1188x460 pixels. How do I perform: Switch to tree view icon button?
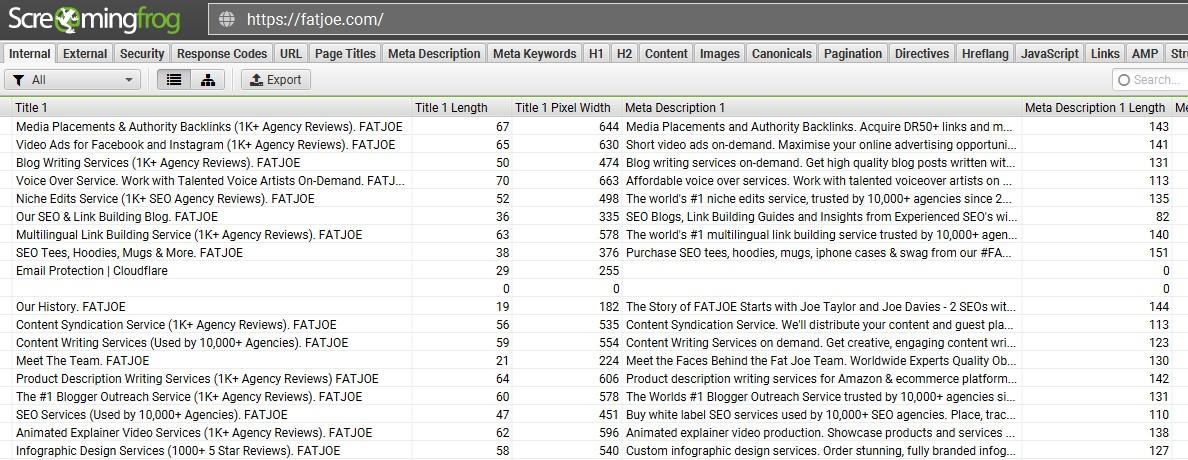coord(208,80)
